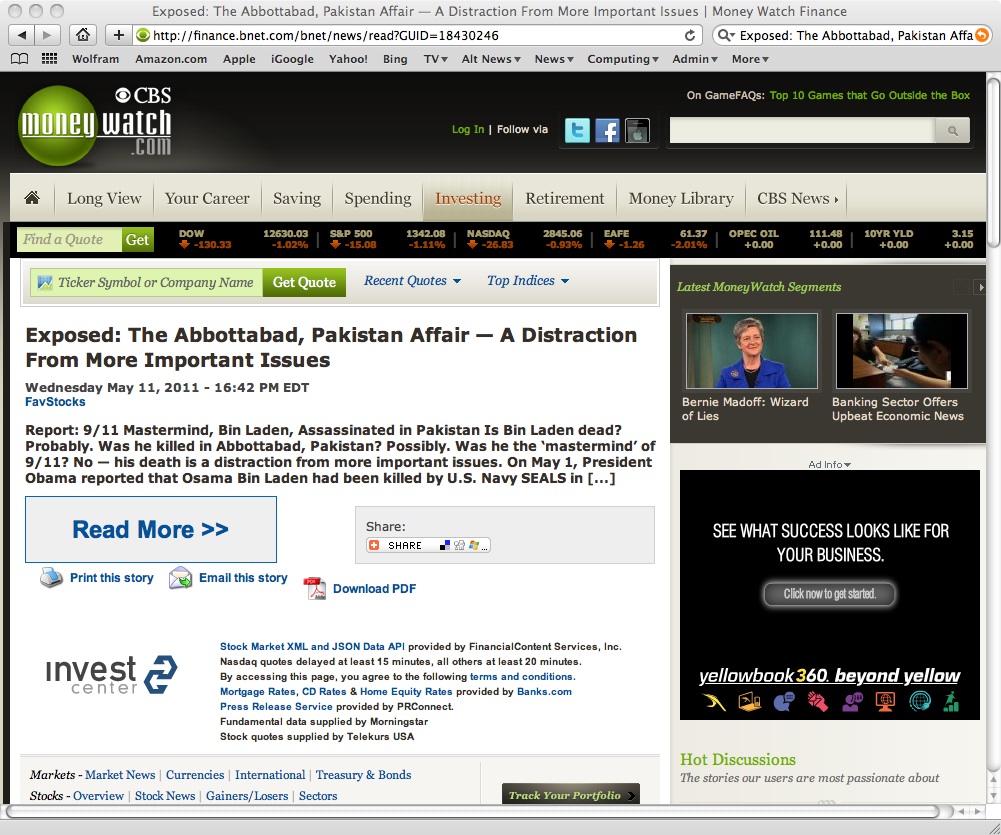Open the Retirement tab
Screen dimensions: 1001x835
pos(564,198)
